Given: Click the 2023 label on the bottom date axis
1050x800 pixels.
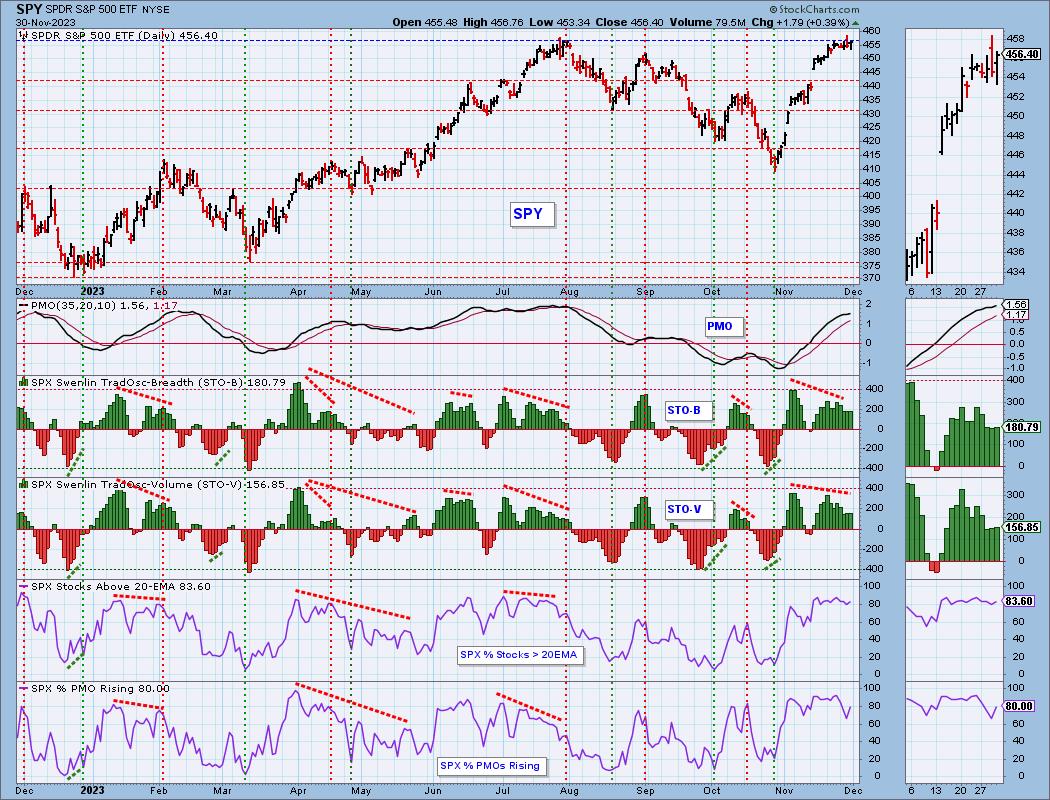Looking at the screenshot, I should coord(92,791).
